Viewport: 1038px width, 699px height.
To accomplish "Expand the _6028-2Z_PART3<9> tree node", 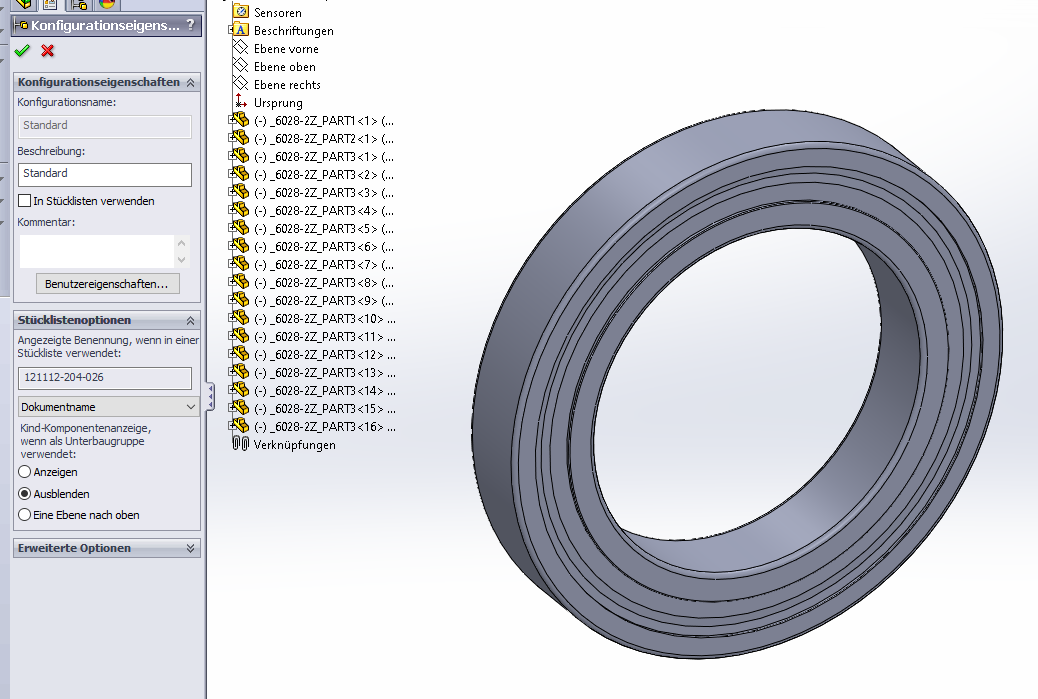I will 231,299.
